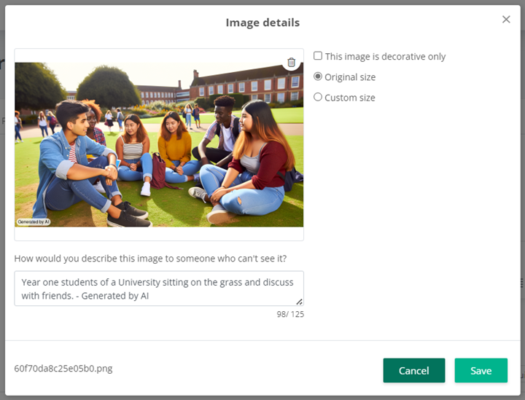Close the Image details dialog

click(x=506, y=19)
